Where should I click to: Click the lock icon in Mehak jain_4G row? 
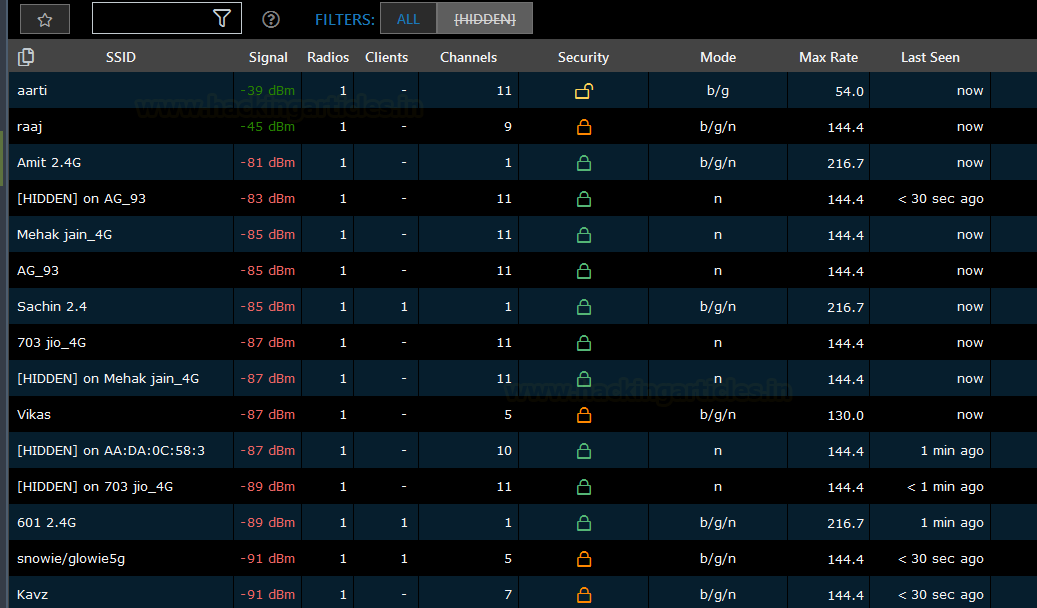(x=584, y=235)
